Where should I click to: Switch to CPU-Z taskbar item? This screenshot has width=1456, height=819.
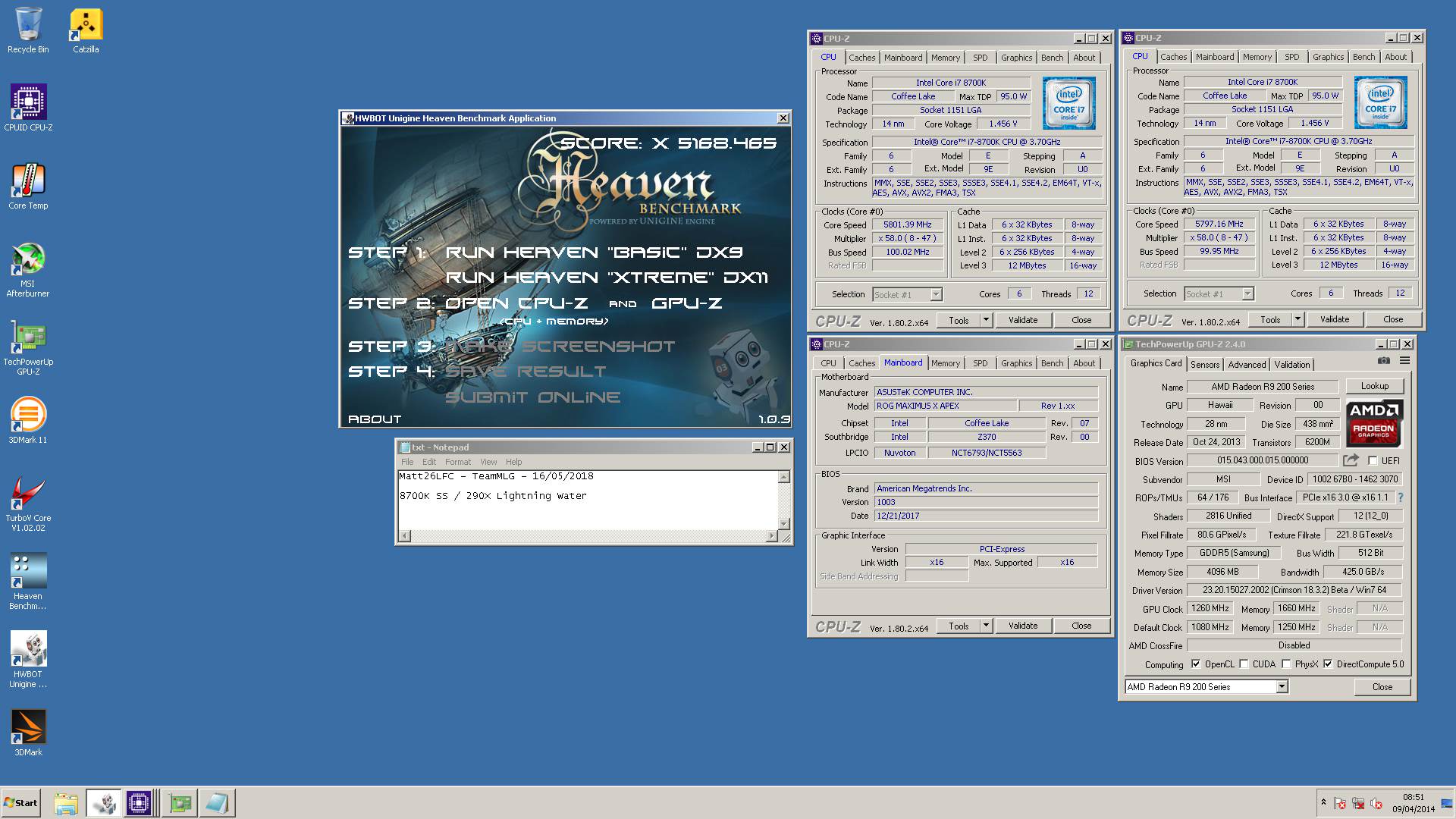(x=139, y=803)
